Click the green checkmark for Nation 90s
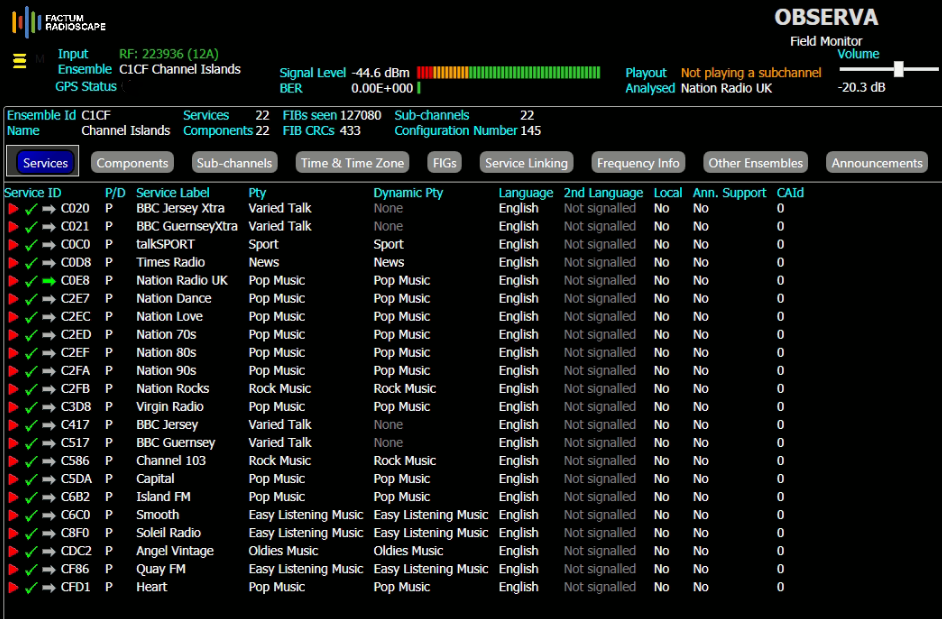 (x=31, y=371)
